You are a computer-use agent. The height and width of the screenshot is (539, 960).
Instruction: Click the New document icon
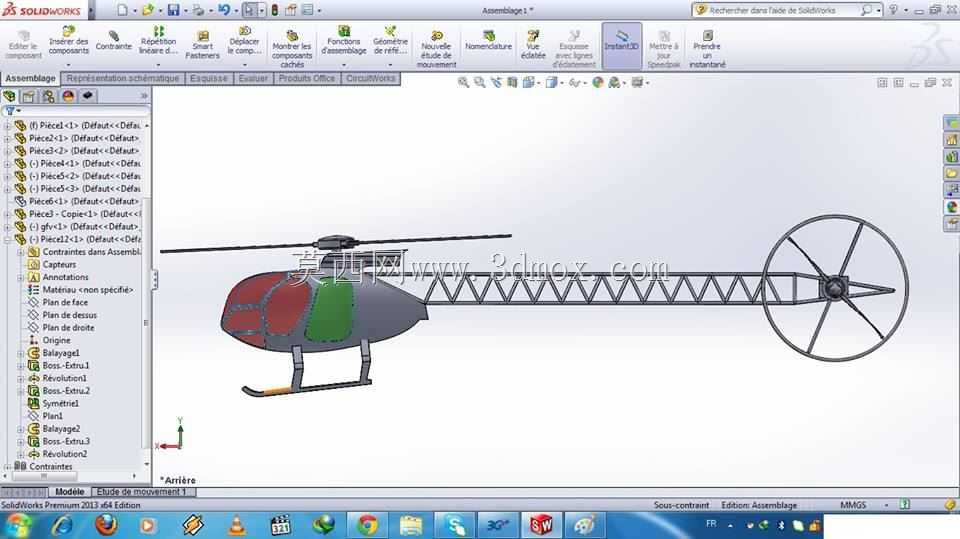pos(123,10)
